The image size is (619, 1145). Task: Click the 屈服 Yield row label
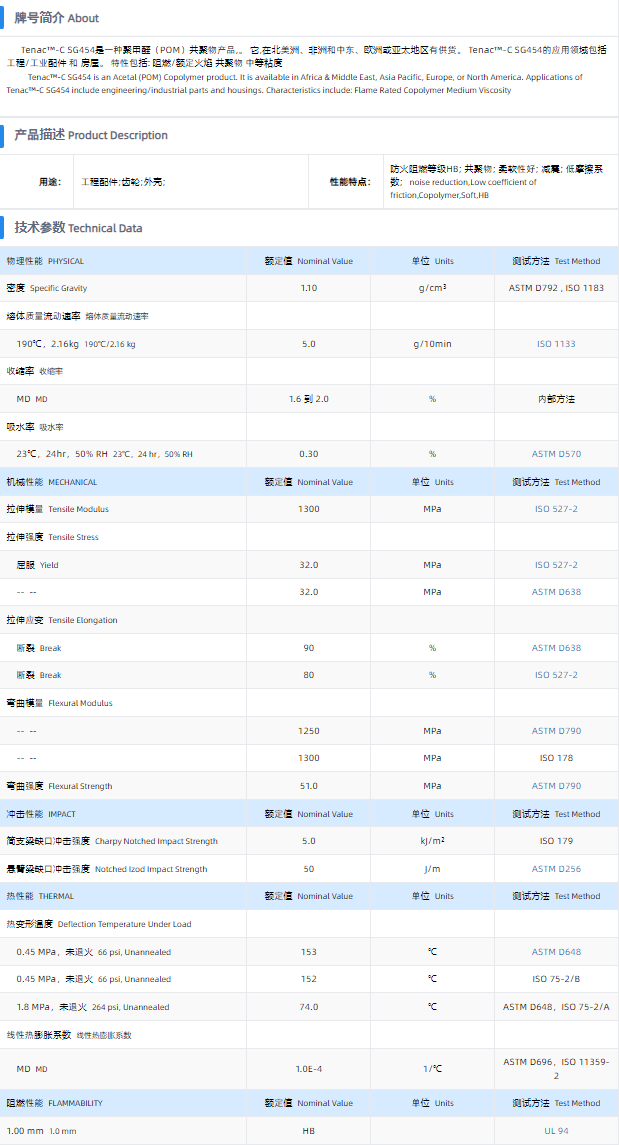(x=37, y=565)
